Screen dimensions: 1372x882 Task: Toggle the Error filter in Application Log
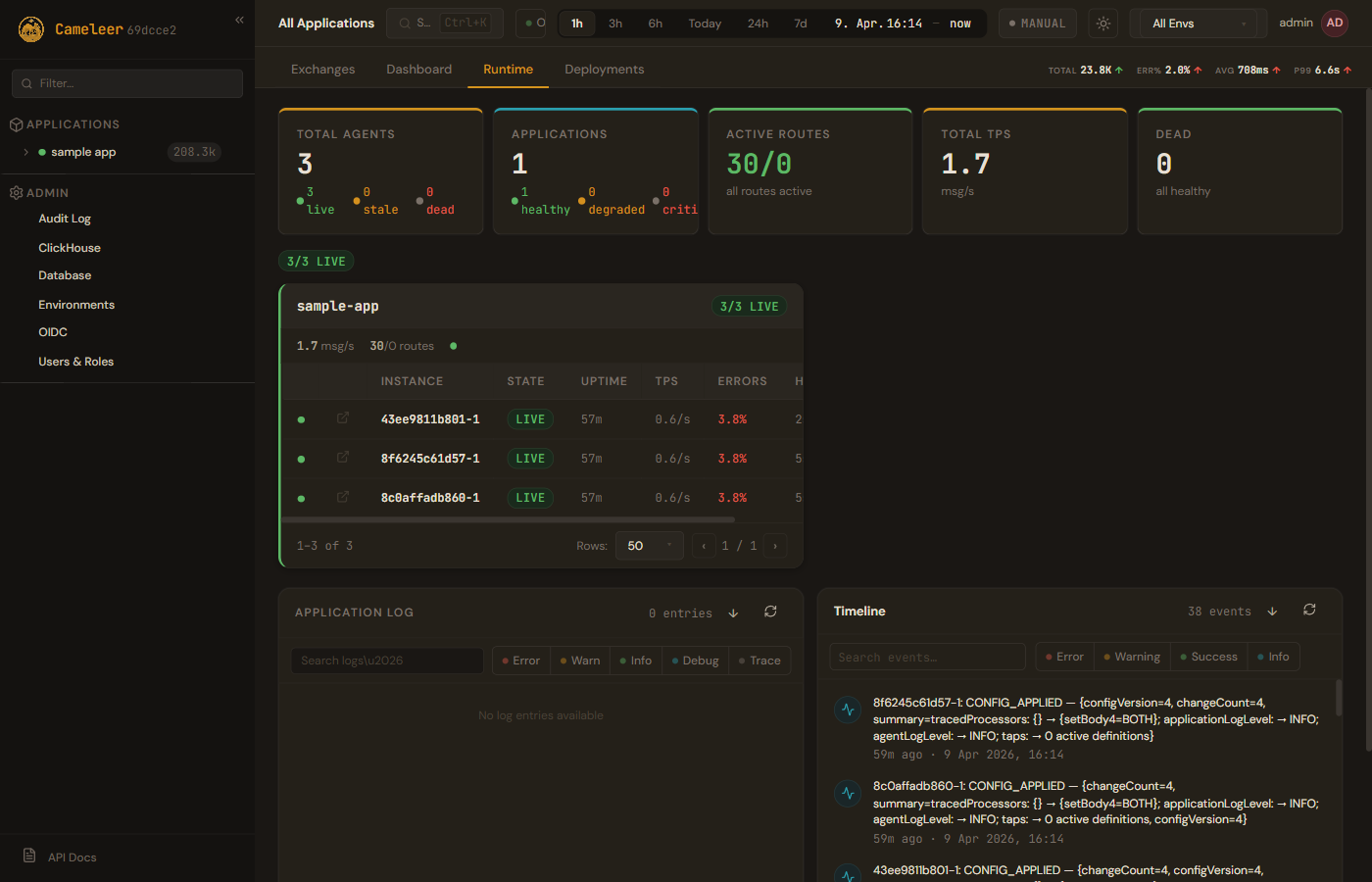coord(521,661)
